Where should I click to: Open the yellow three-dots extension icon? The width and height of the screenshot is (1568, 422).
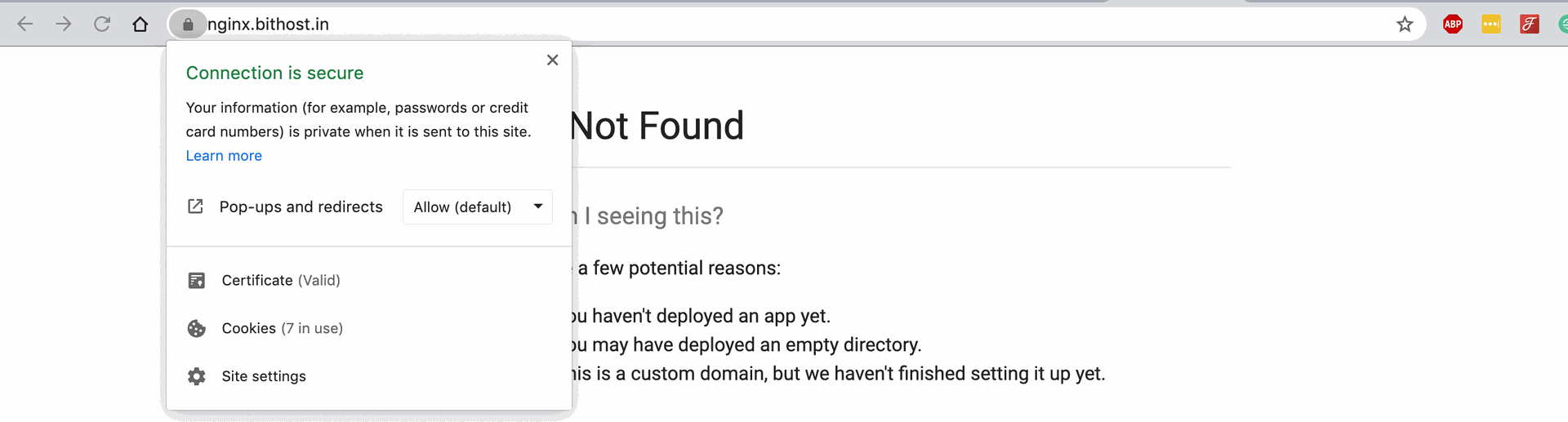coord(1491,24)
